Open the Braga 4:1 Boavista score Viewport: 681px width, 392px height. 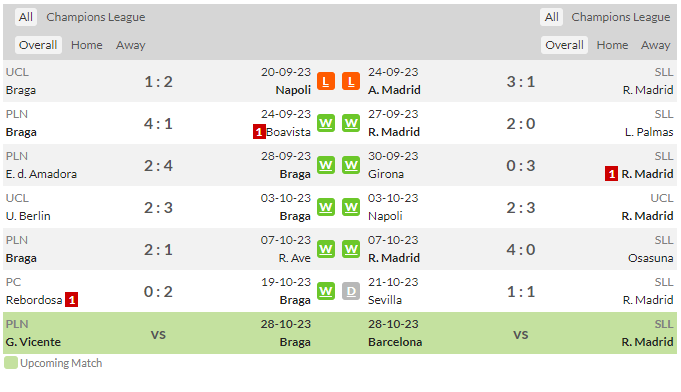159,124
